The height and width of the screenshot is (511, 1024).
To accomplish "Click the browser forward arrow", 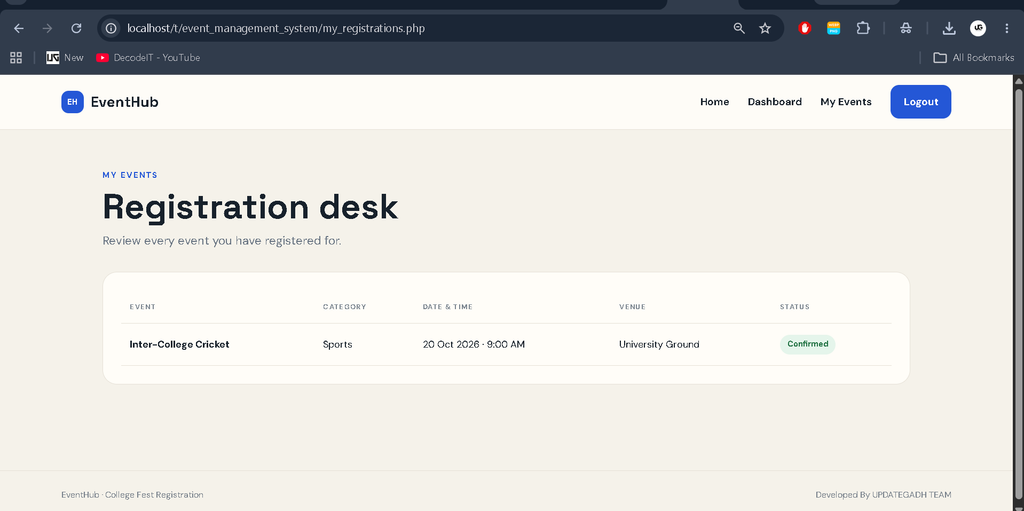I will 47,28.
